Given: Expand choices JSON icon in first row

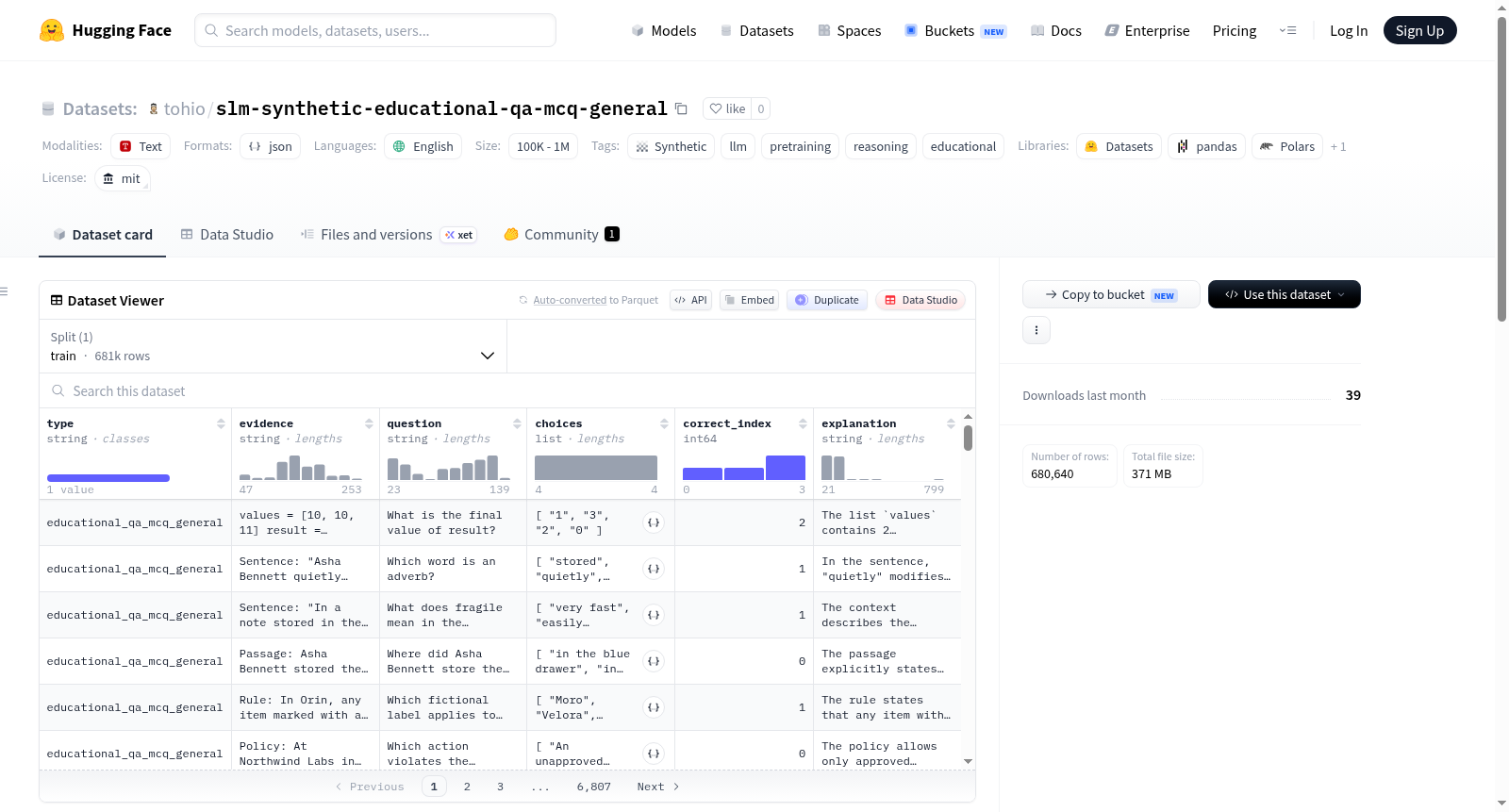Looking at the screenshot, I should click(x=654, y=522).
